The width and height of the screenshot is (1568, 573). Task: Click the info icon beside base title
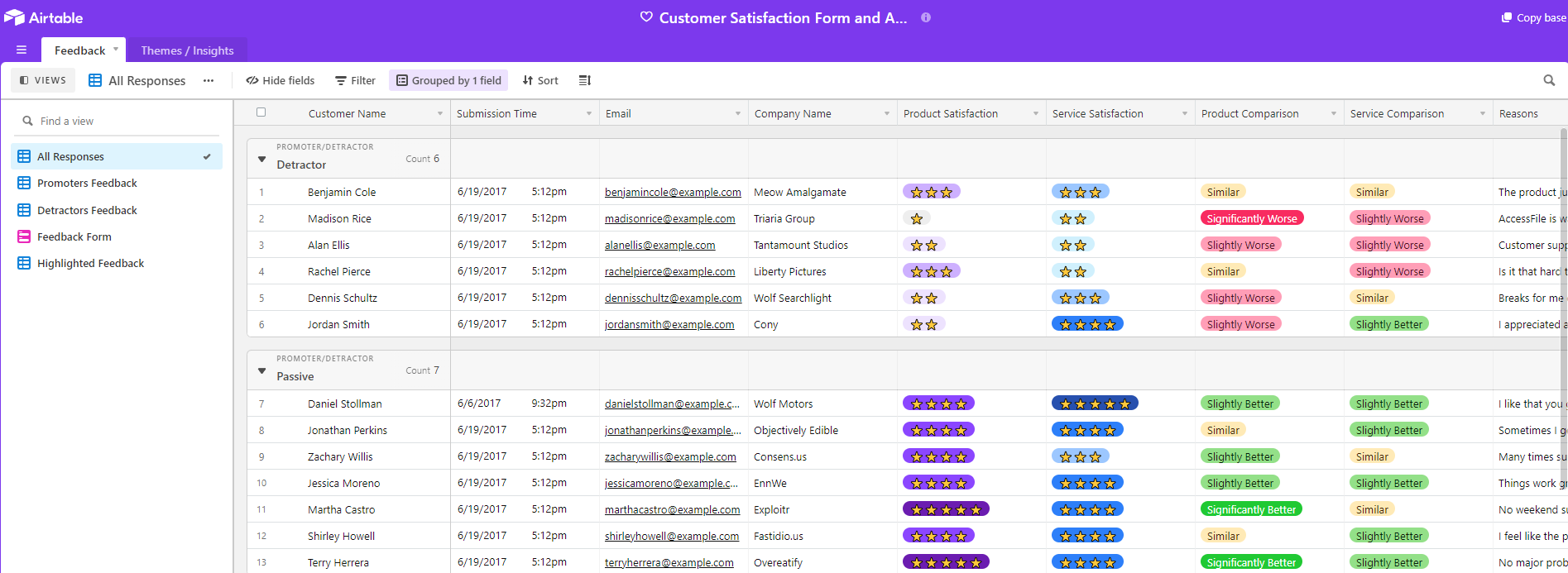coord(926,17)
